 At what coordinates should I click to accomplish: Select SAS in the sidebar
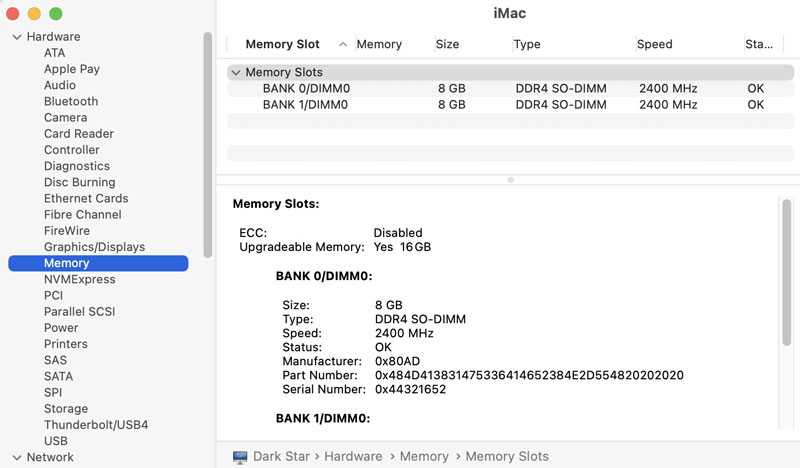click(55, 360)
